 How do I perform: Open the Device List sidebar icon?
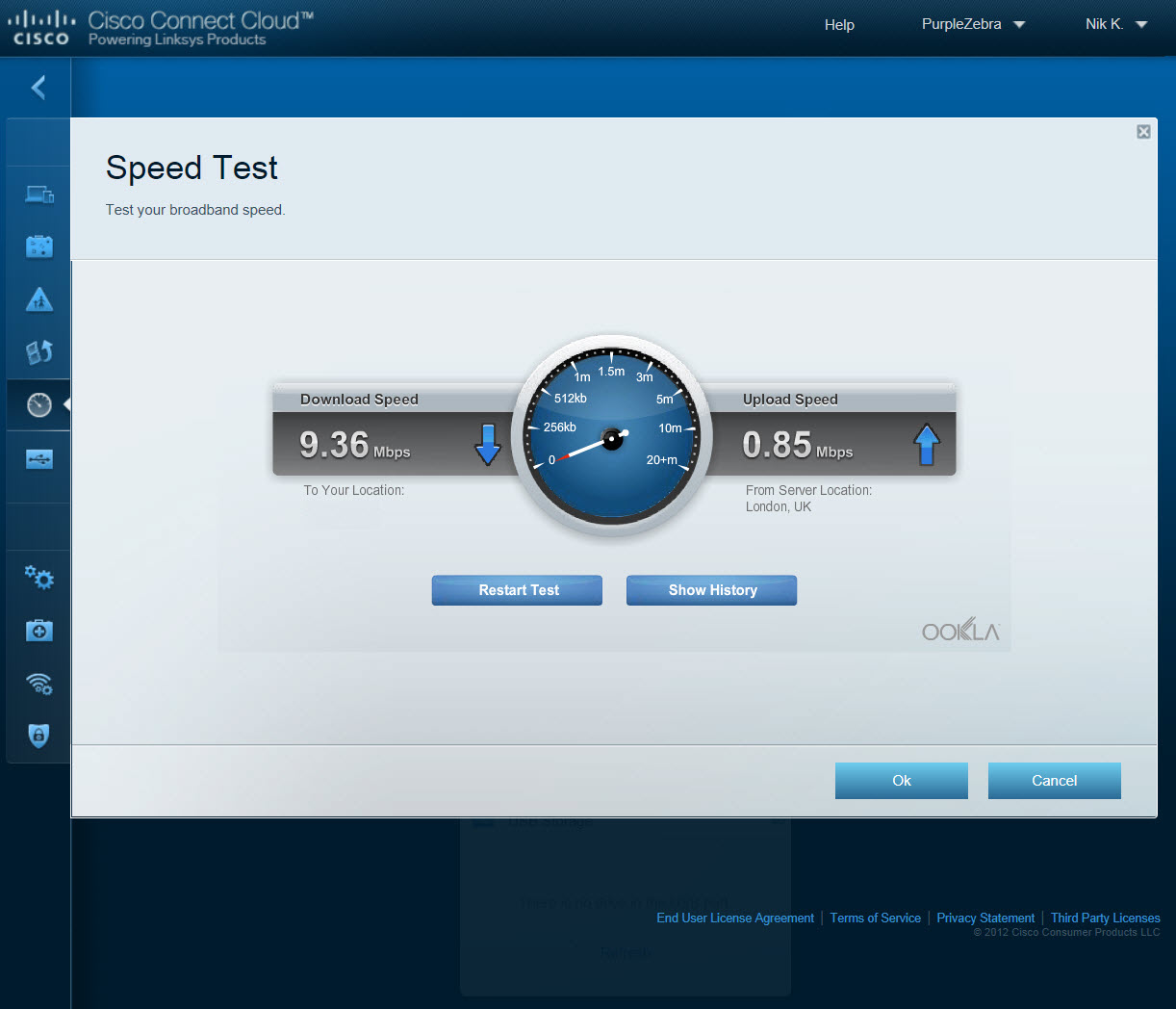[x=39, y=194]
